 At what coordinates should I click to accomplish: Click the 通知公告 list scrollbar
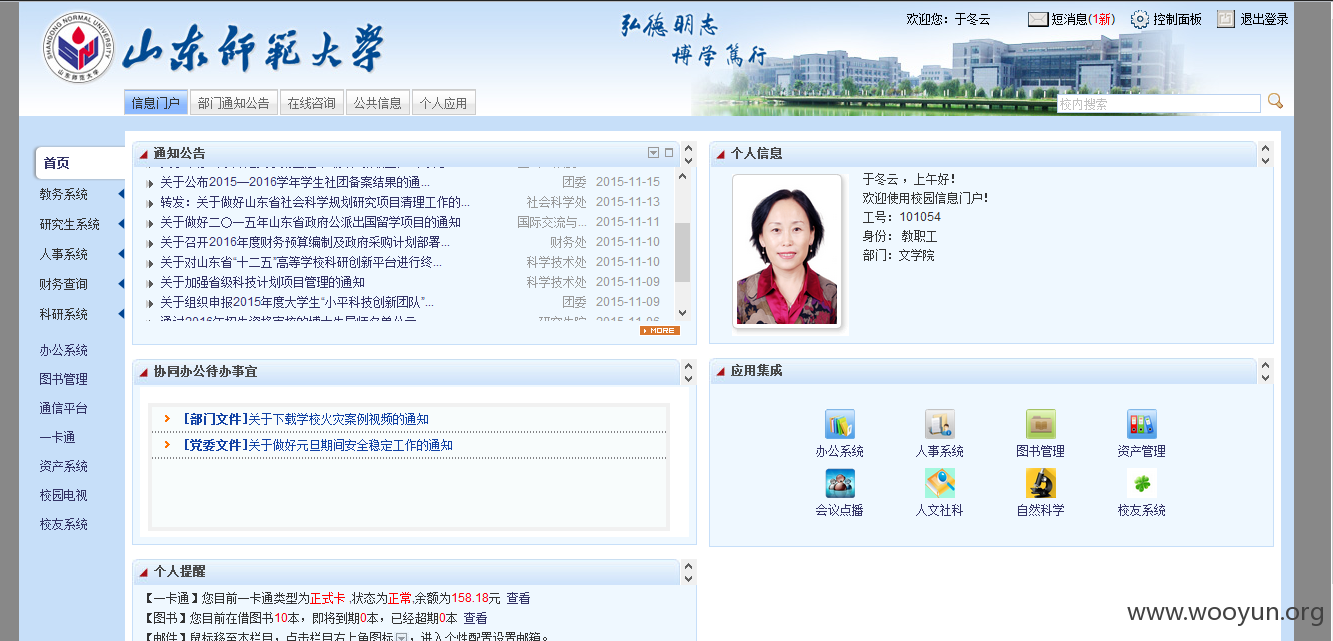click(683, 252)
